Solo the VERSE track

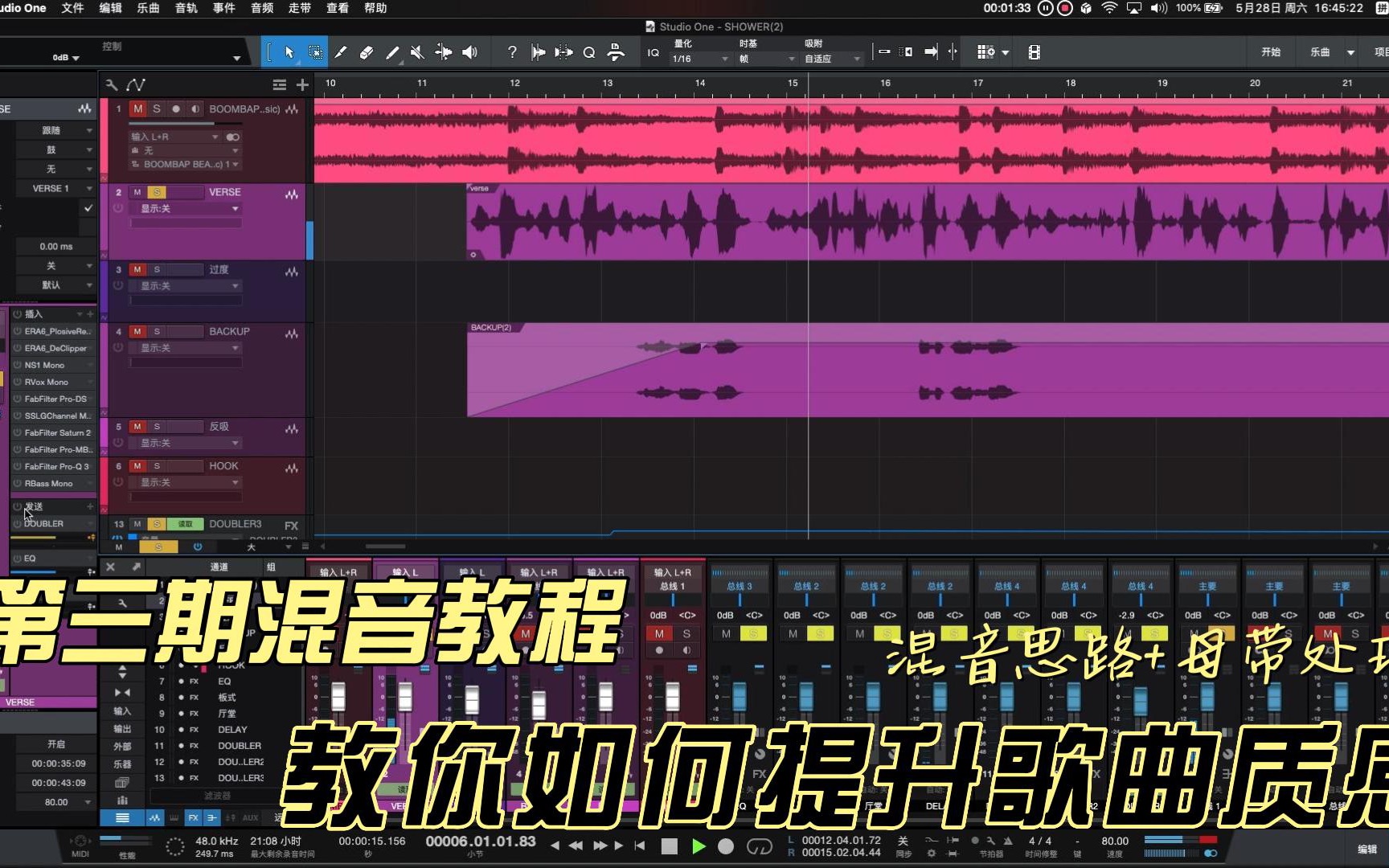[157, 192]
